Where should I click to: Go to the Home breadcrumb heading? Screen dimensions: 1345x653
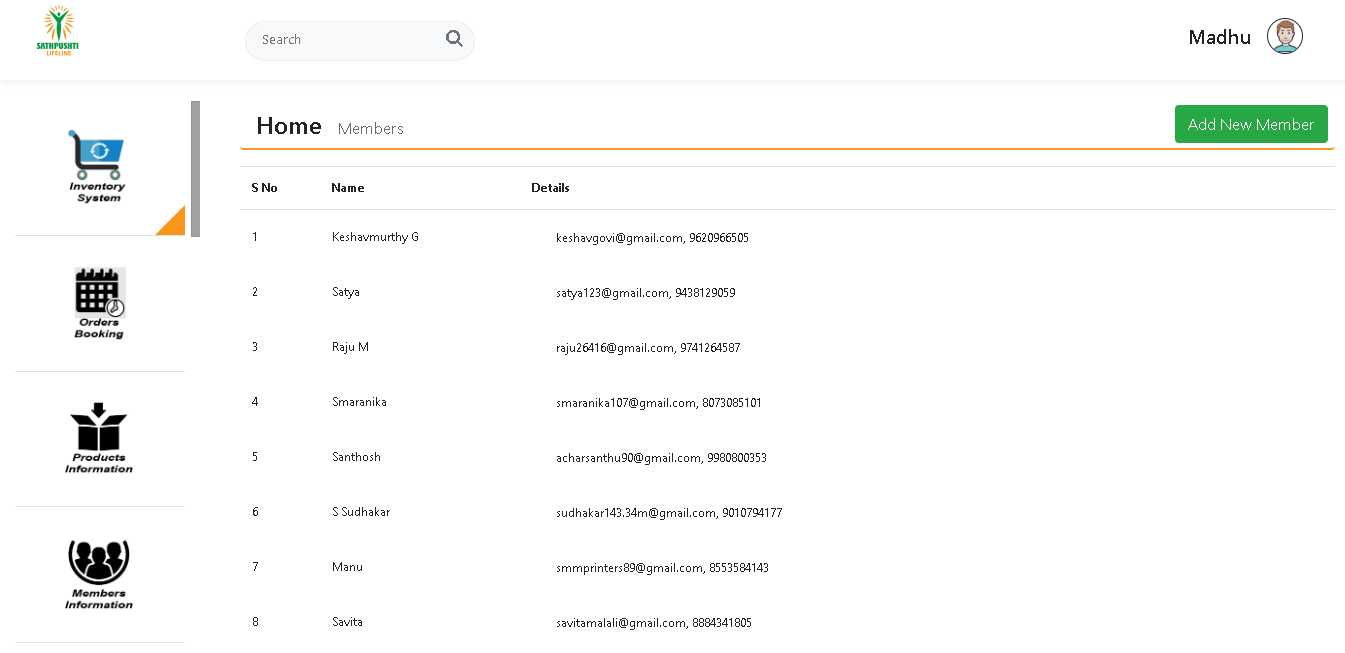(289, 126)
